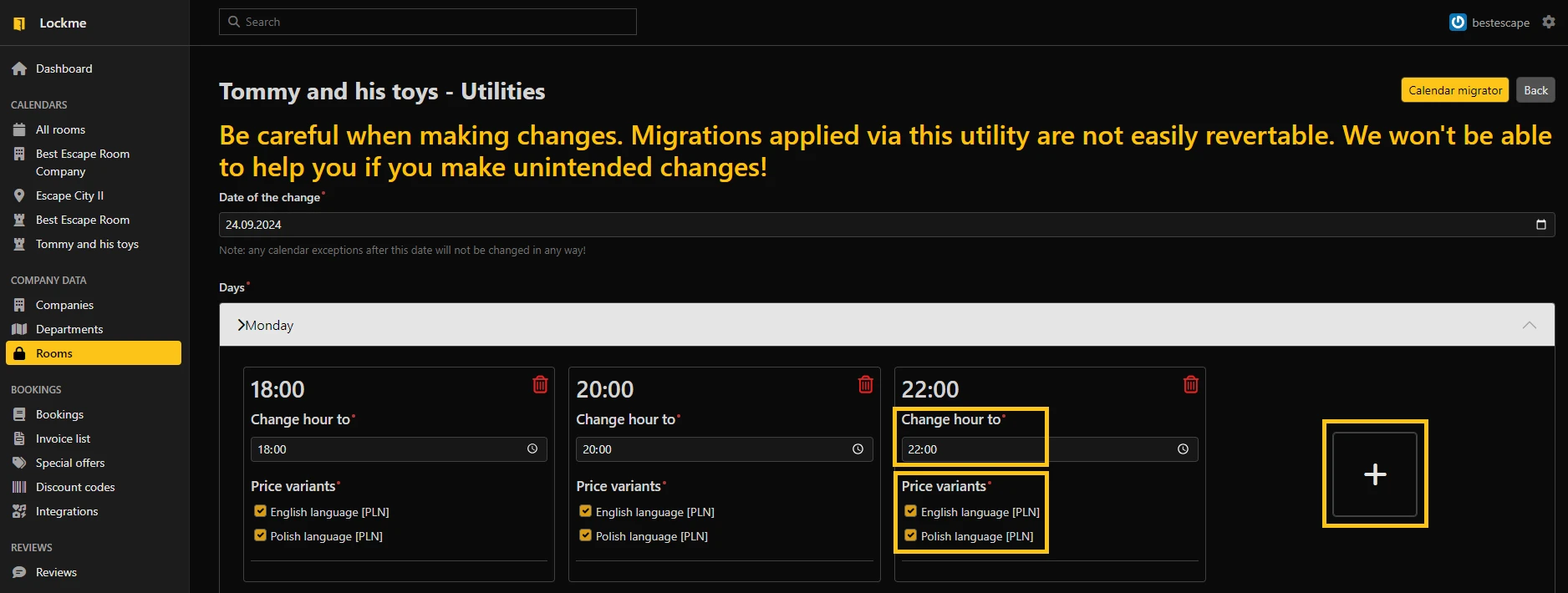Click the clock icon in the 22:00 field
1568x593 pixels.
(x=1183, y=449)
